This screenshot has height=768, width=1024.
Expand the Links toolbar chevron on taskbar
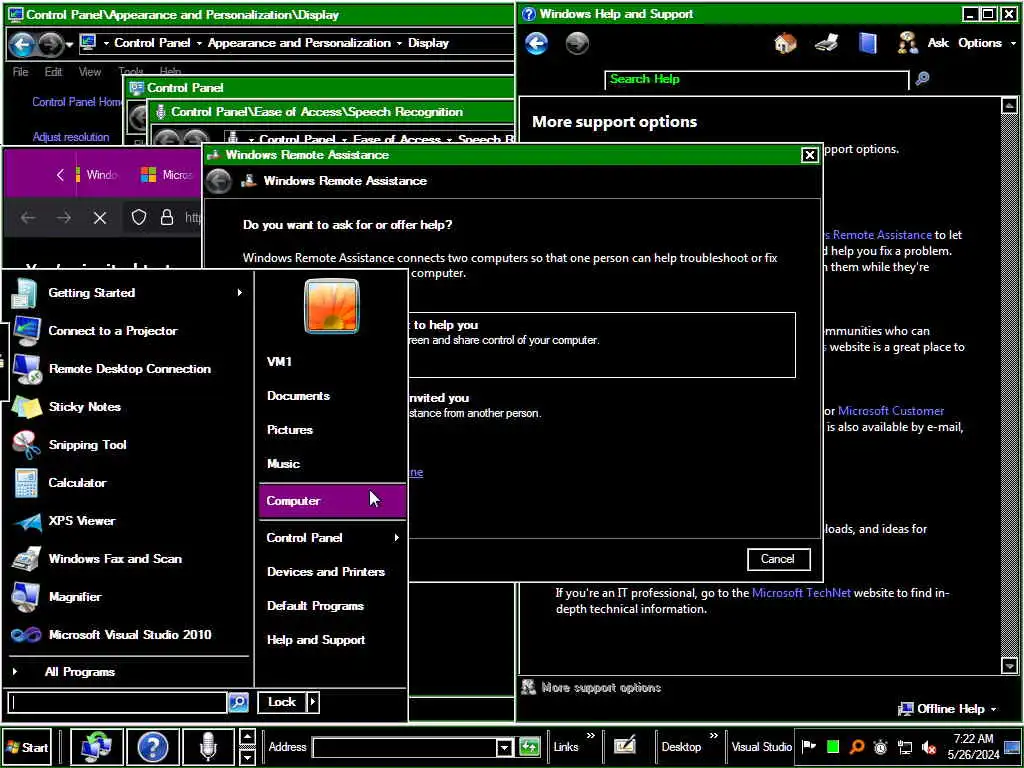pyautogui.click(x=590, y=736)
